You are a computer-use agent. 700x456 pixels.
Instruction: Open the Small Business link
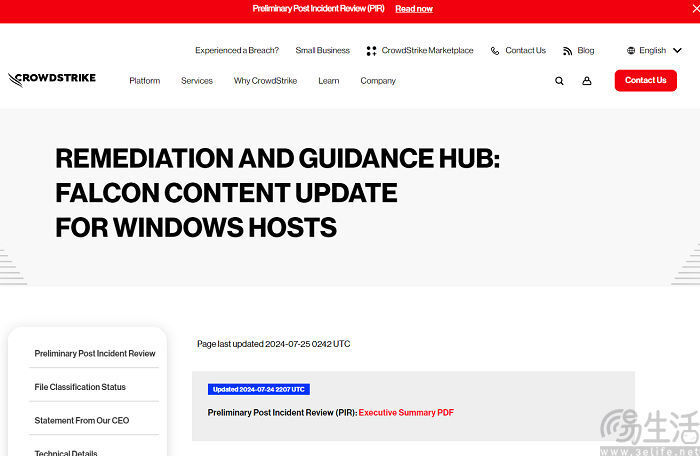click(x=322, y=50)
